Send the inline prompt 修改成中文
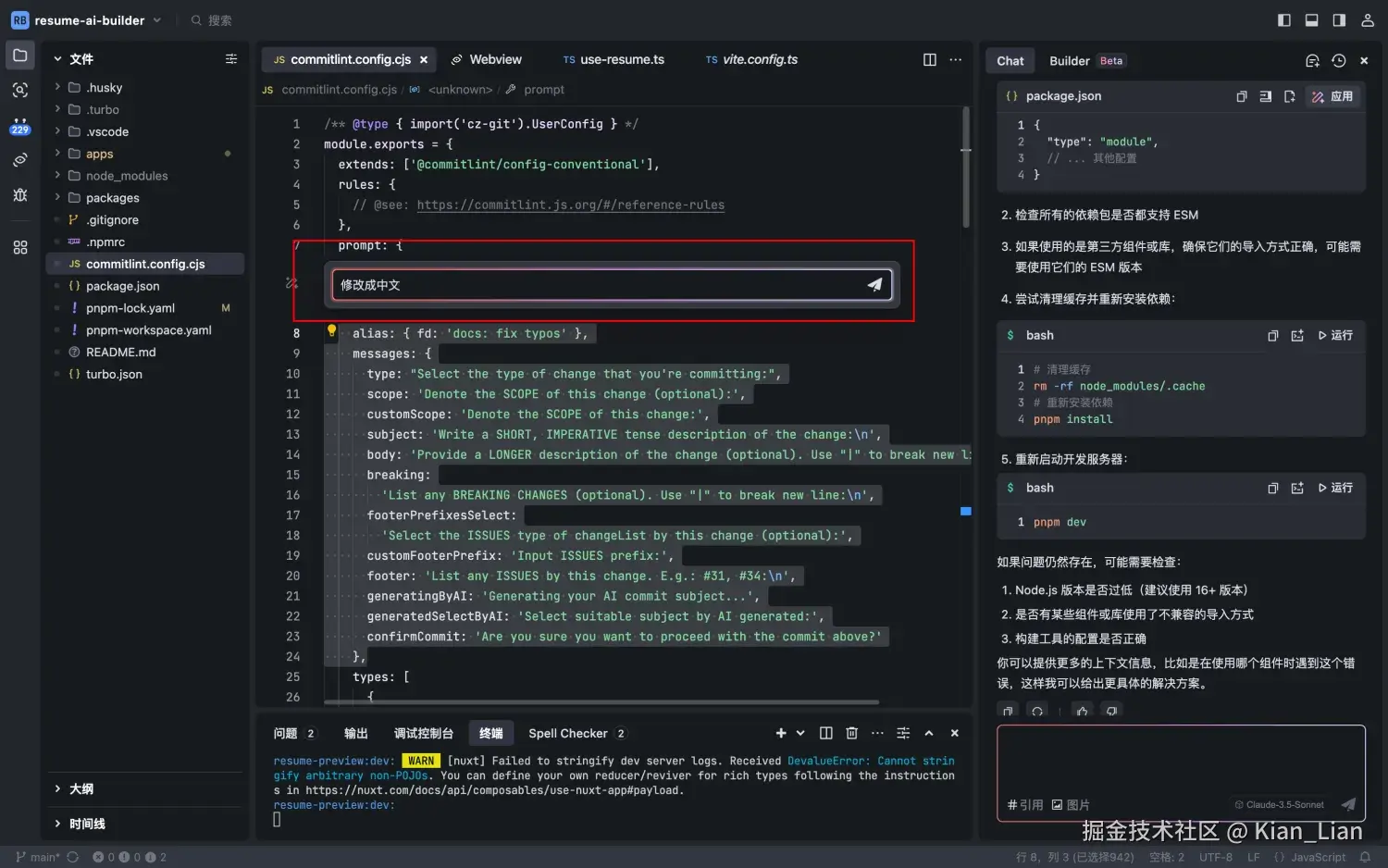The height and width of the screenshot is (868, 1388). tap(874, 285)
